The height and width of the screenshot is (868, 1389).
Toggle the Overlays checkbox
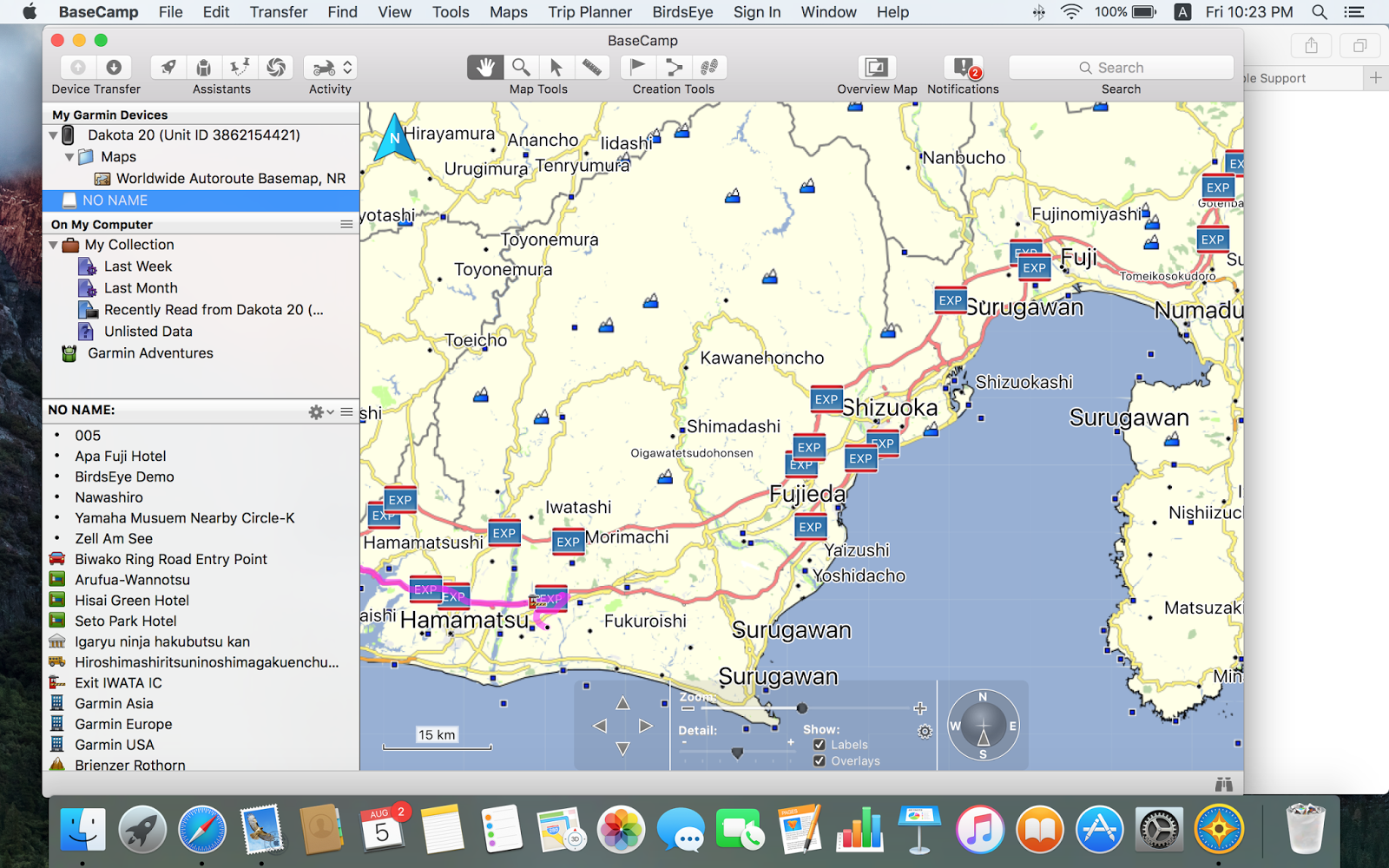[819, 761]
